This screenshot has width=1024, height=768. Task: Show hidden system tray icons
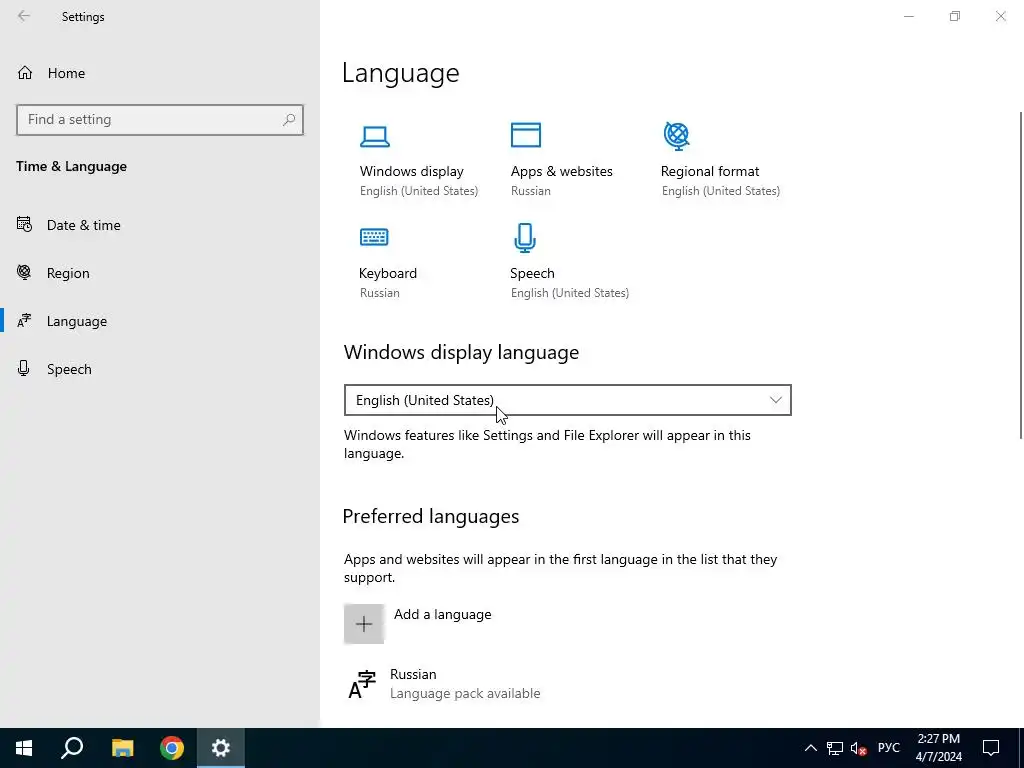[x=810, y=748]
